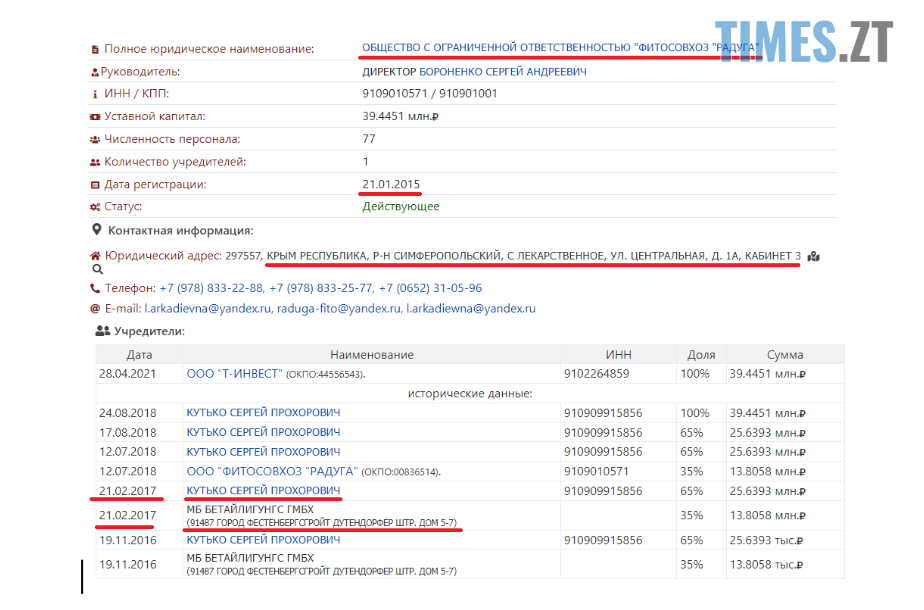Call the +7 (978) 833-22-88 phone link

[213, 288]
